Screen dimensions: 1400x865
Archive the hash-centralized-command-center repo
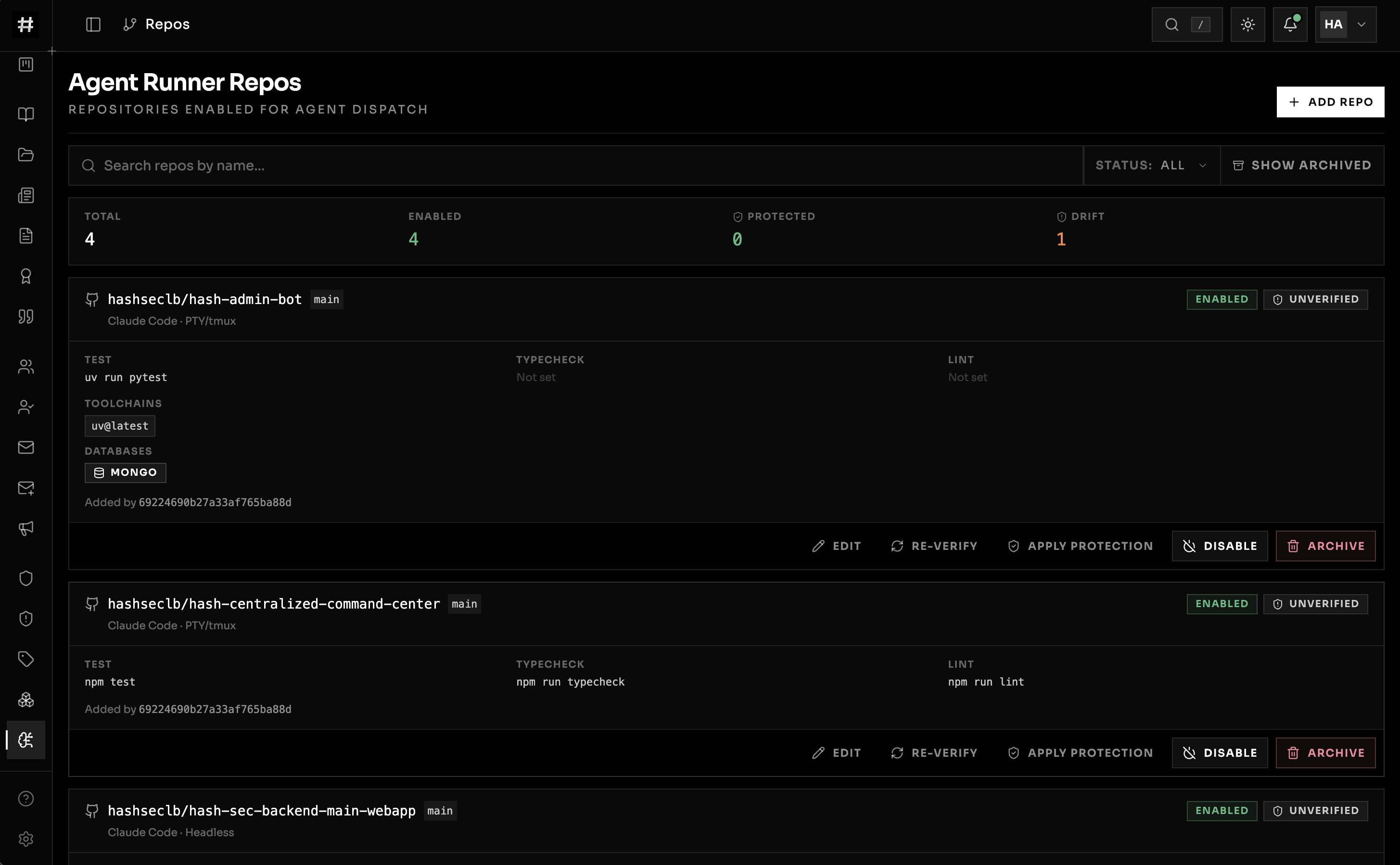[1325, 753]
